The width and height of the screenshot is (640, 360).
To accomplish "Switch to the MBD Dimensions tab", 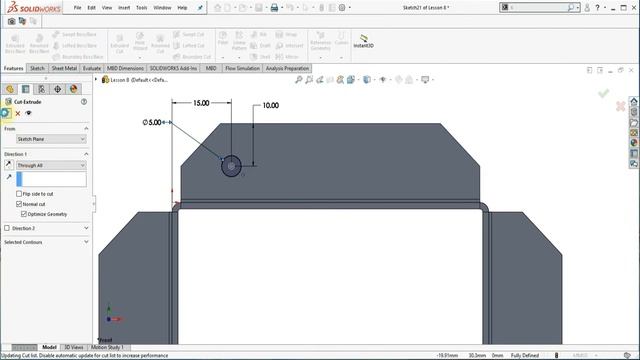I will click(x=125, y=68).
